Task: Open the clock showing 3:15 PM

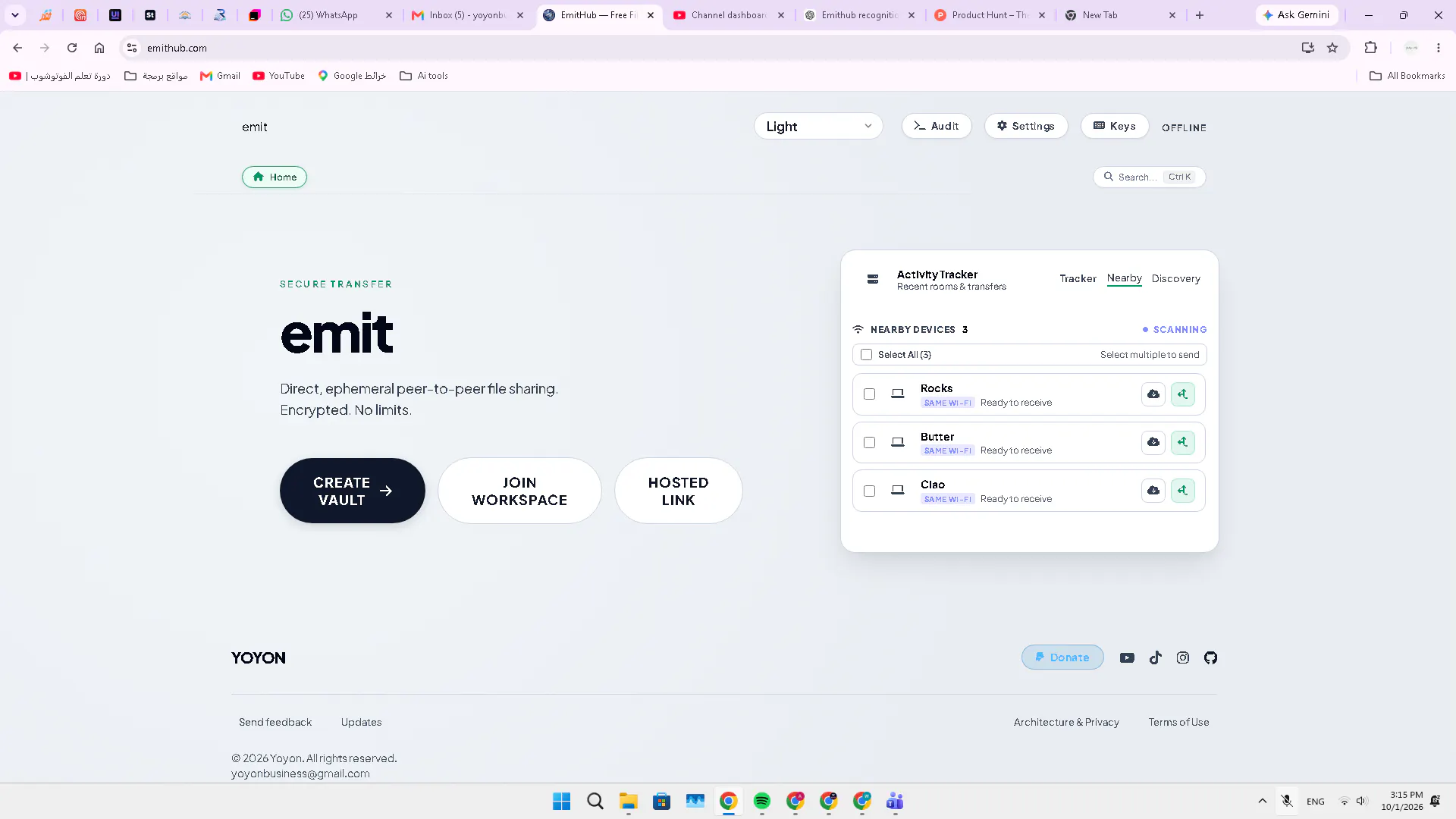Action: pyautogui.click(x=1402, y=801)
